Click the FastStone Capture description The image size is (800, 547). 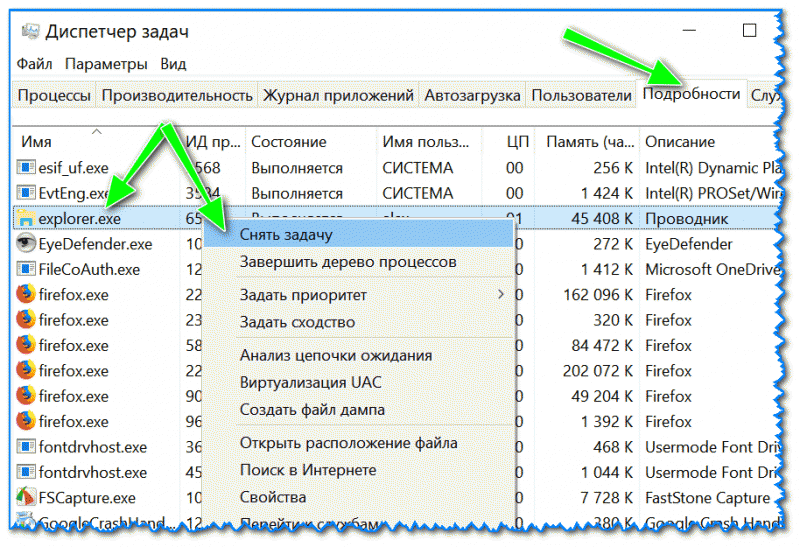[708, 498]
